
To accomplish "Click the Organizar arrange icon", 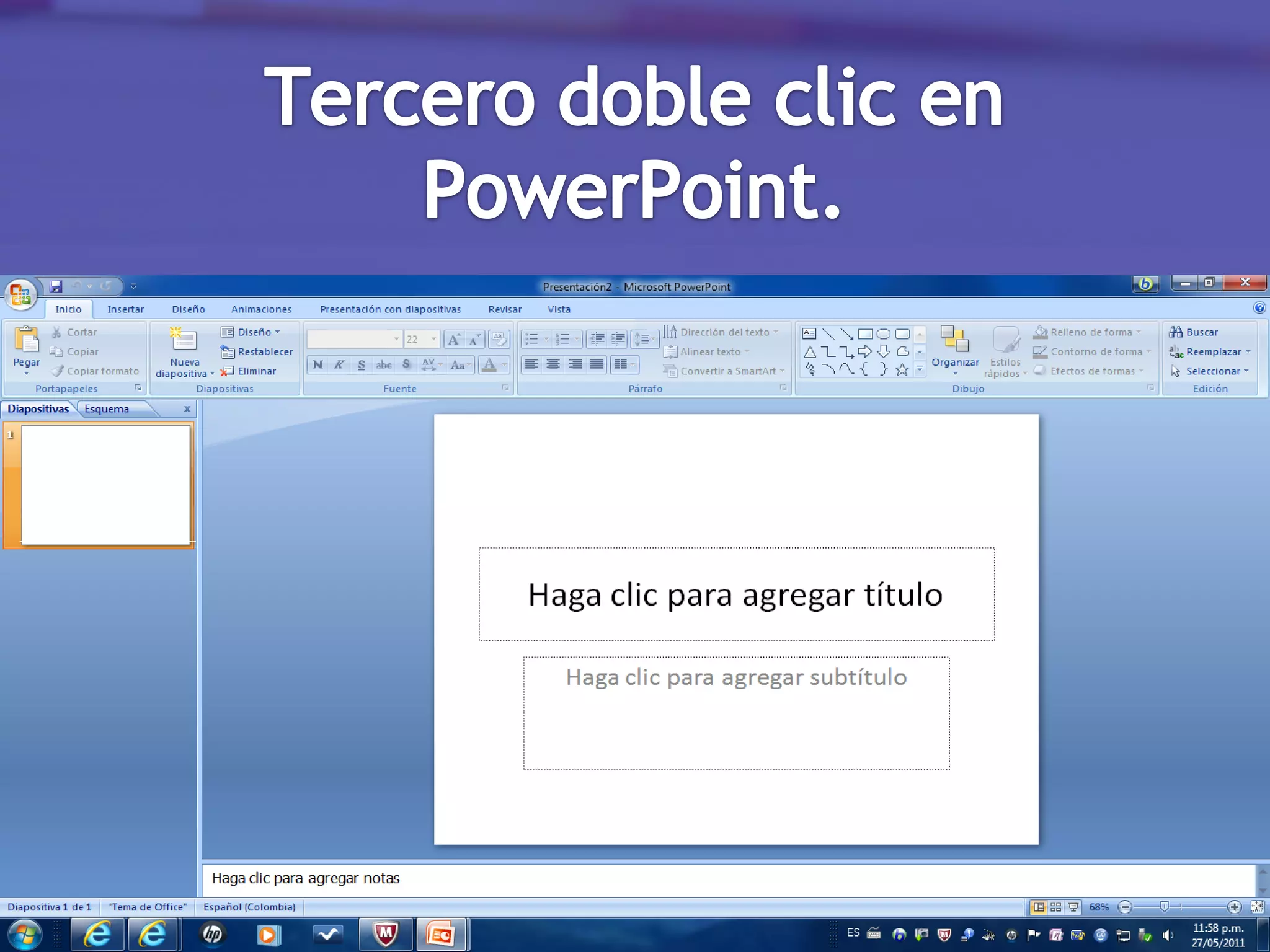I will pos(954,339).
